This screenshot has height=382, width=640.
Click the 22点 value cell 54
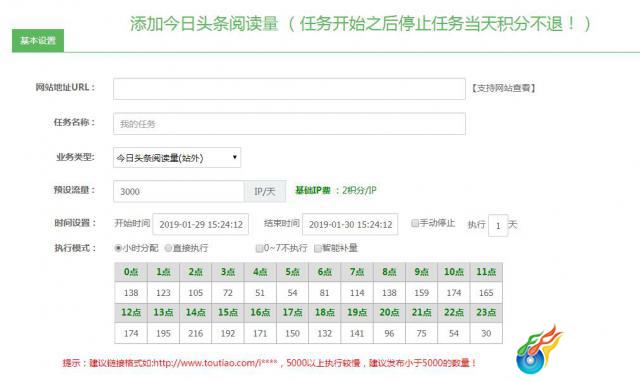pos(454,333)
